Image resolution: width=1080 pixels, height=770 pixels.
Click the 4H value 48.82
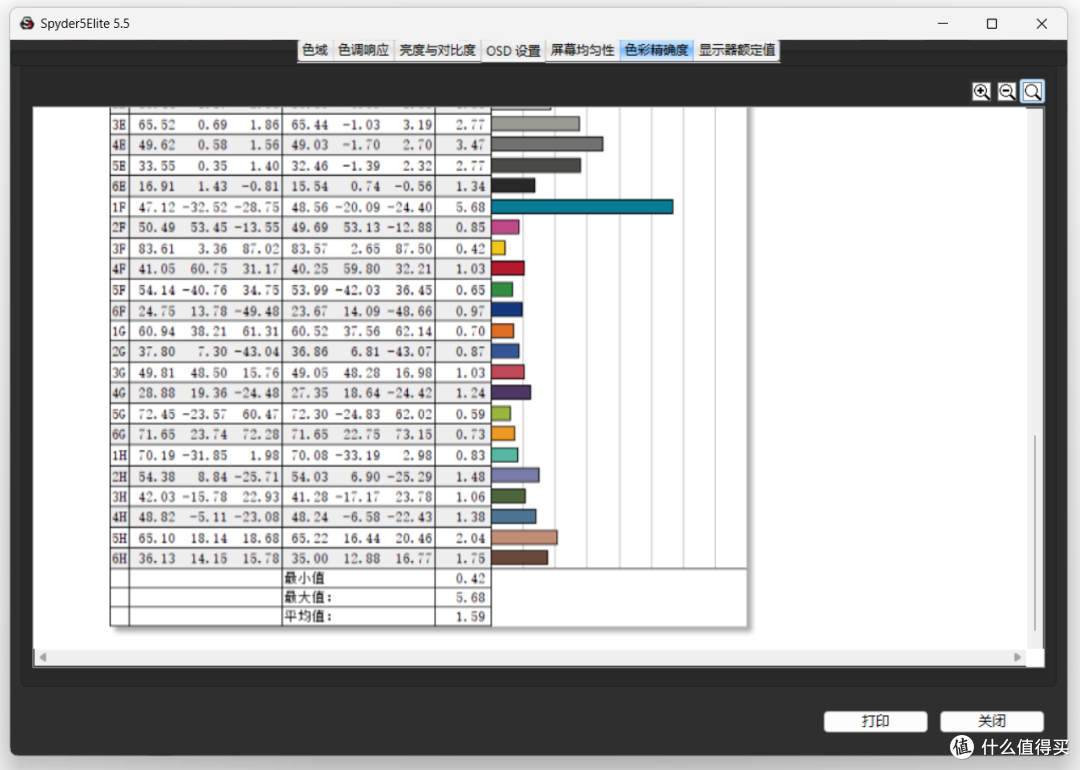[x=156, y=517]
